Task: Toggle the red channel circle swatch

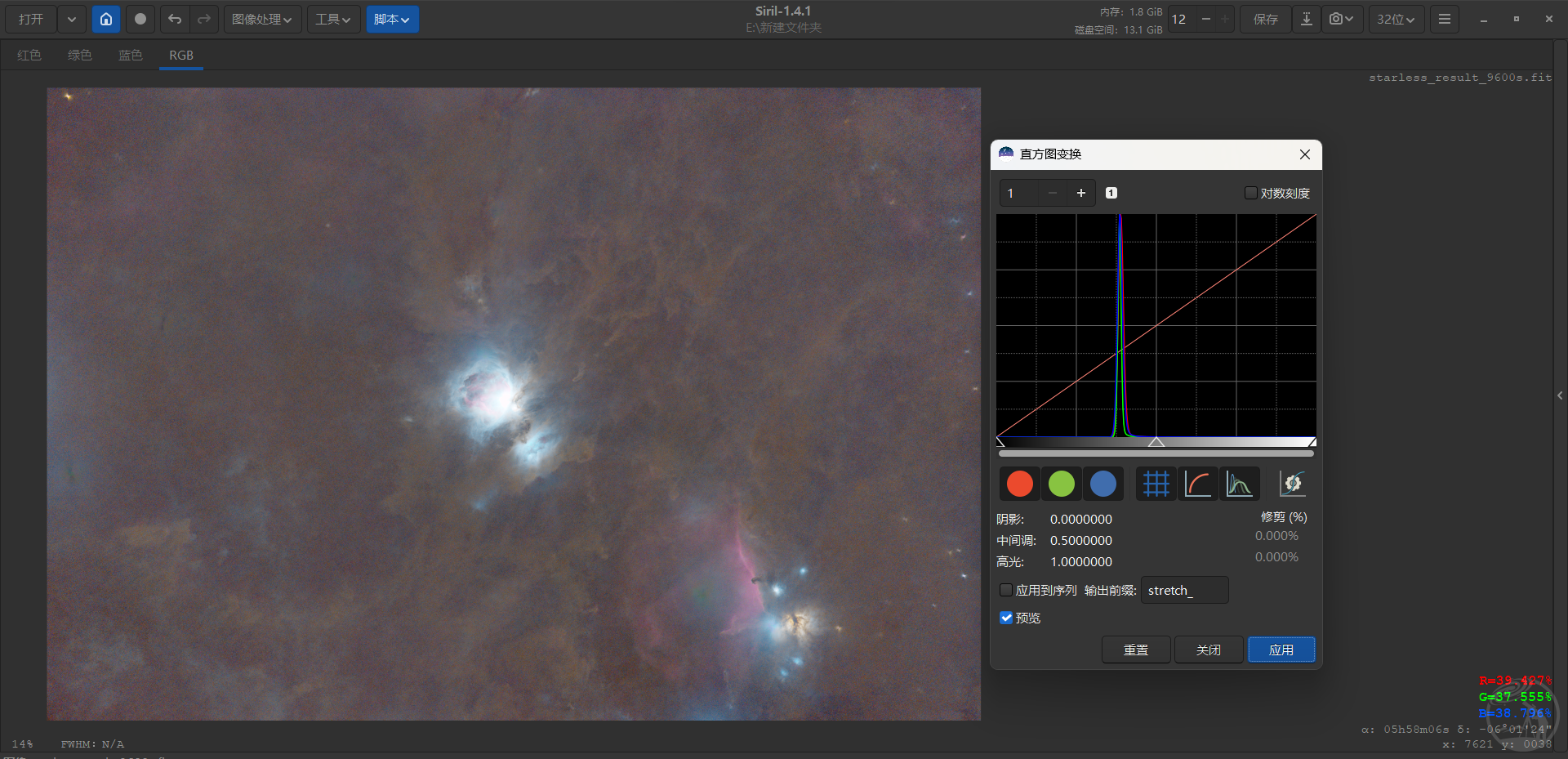Action: point(1020,484)
